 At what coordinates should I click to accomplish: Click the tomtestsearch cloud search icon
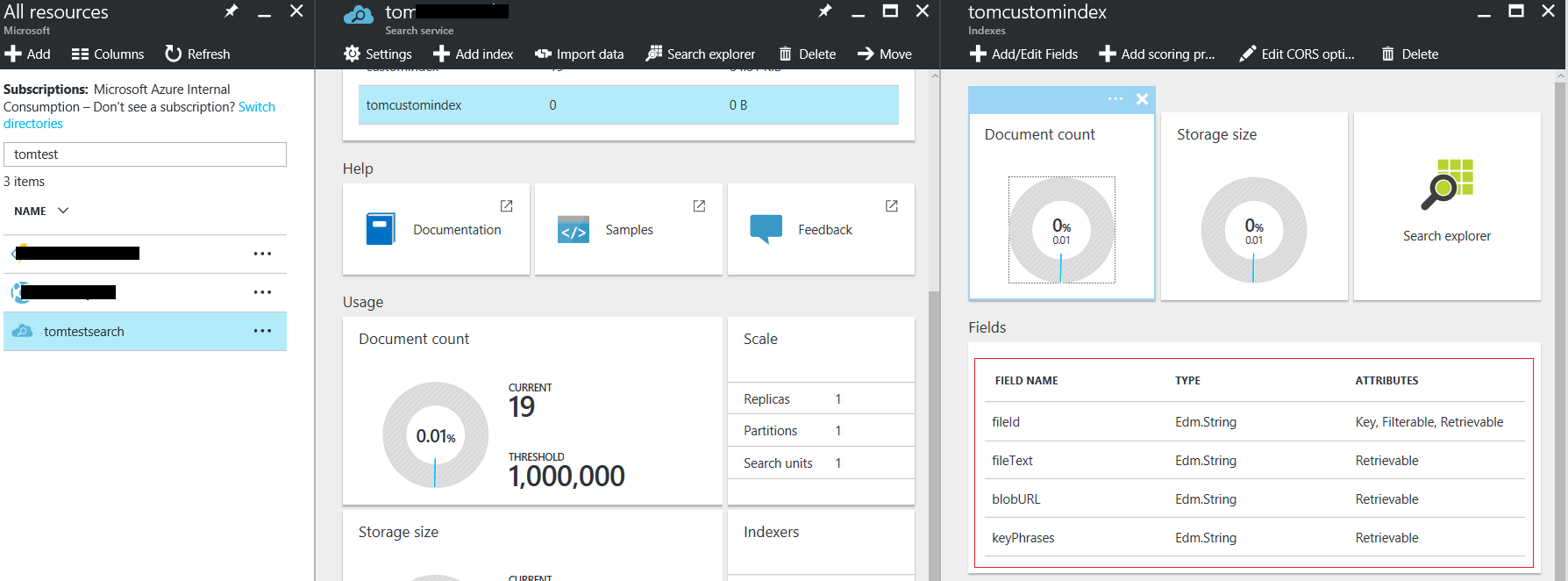23,331
